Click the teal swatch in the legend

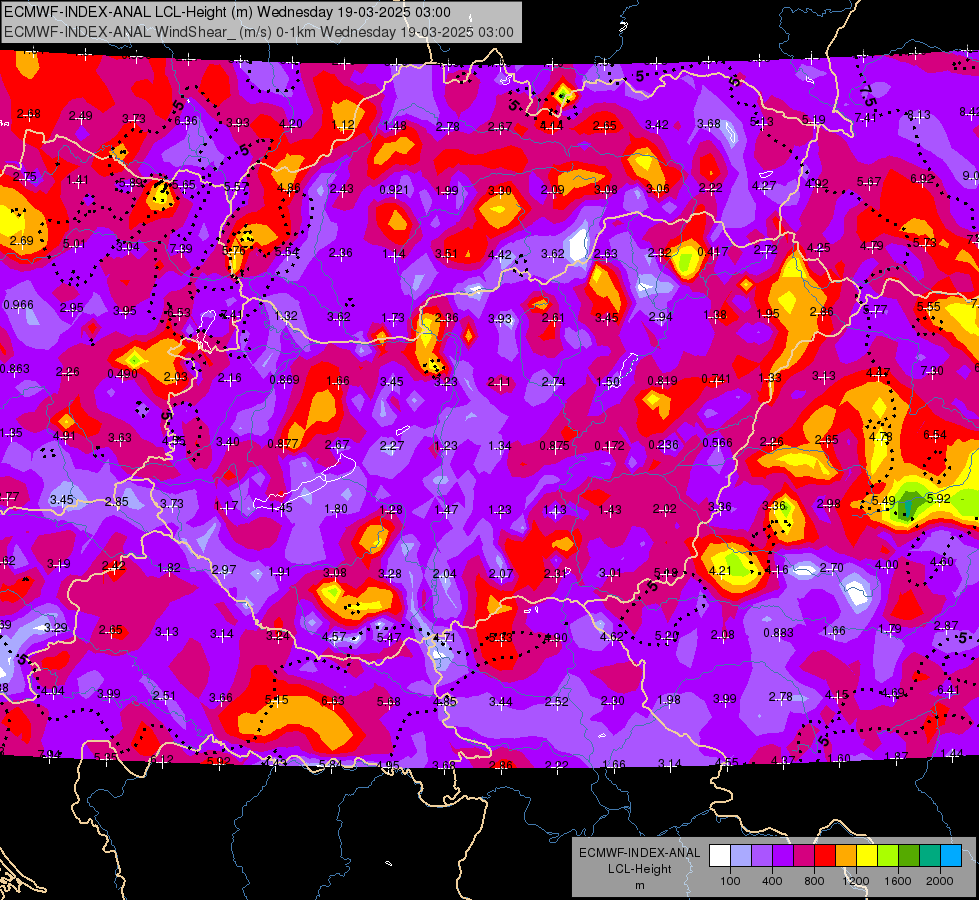click(x=930, y=856)
